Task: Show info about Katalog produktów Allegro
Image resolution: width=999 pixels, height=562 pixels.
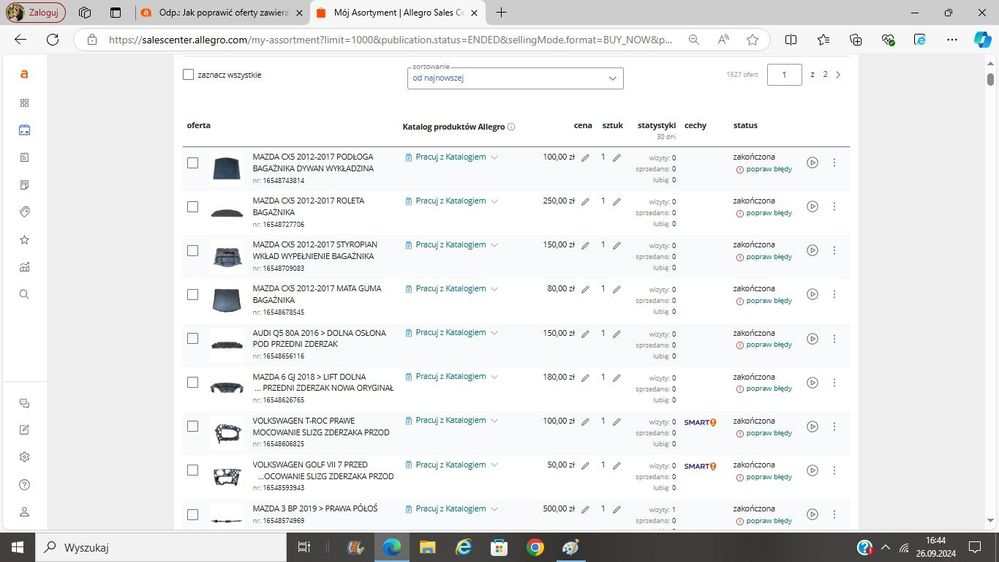Action: tap(511, 127)
